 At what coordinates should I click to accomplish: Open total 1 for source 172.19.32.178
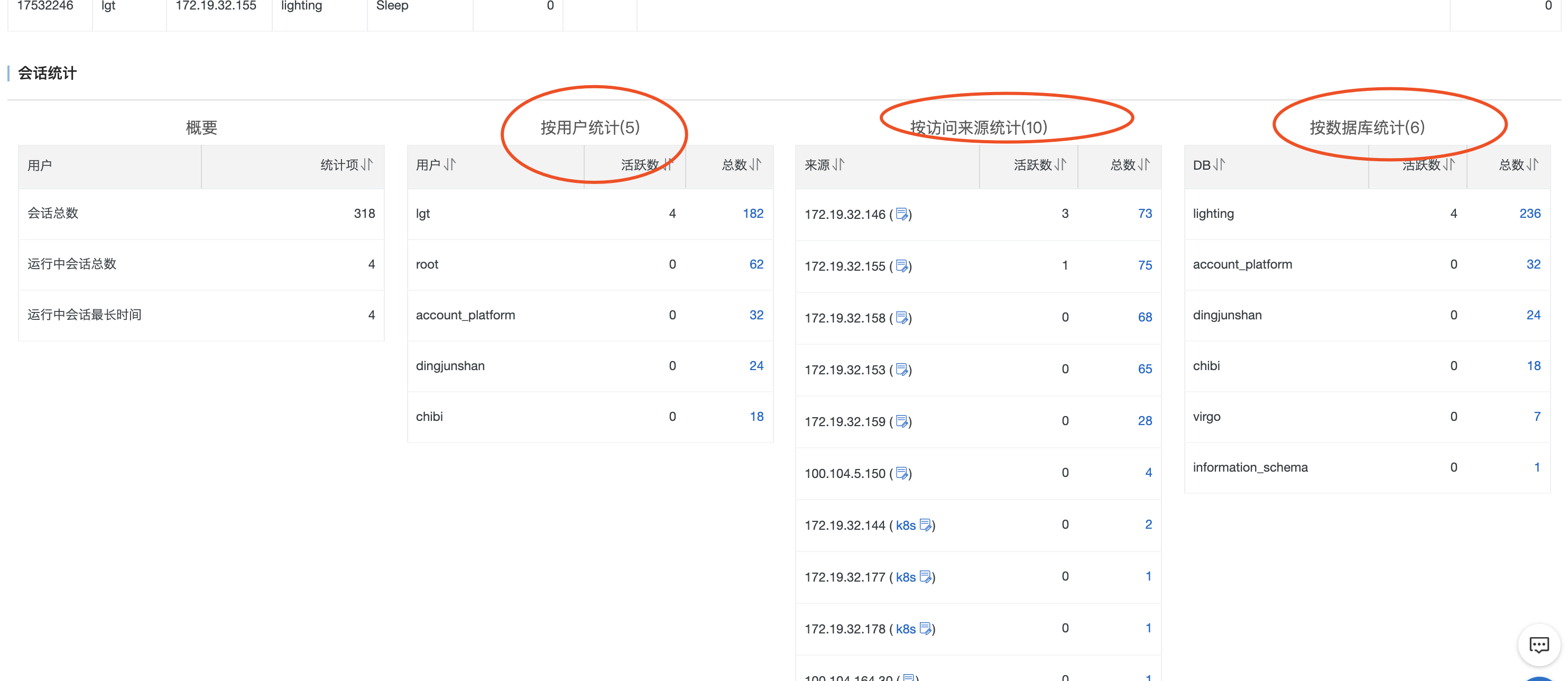click(x=1149, y=628)
